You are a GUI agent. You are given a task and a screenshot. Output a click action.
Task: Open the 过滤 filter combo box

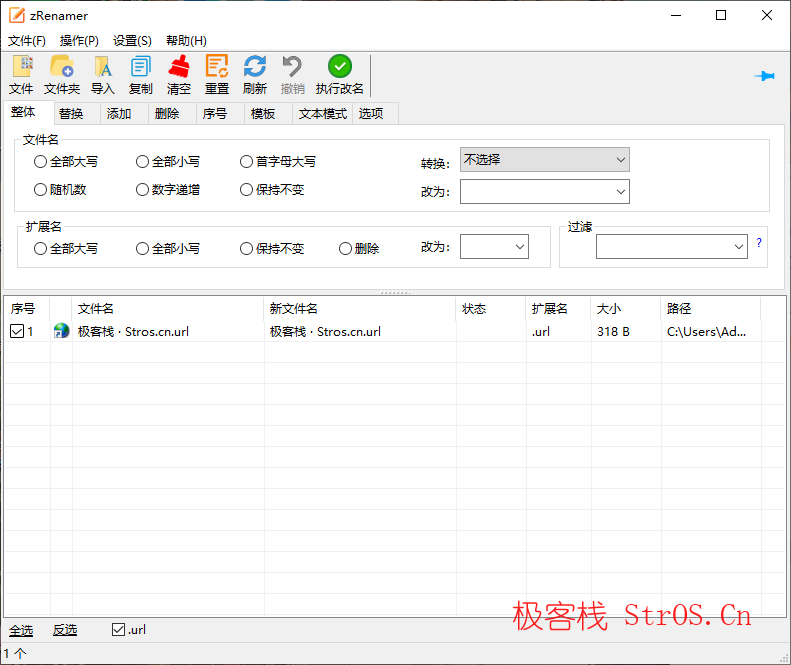pyautogui.click(x=671, y=247)
